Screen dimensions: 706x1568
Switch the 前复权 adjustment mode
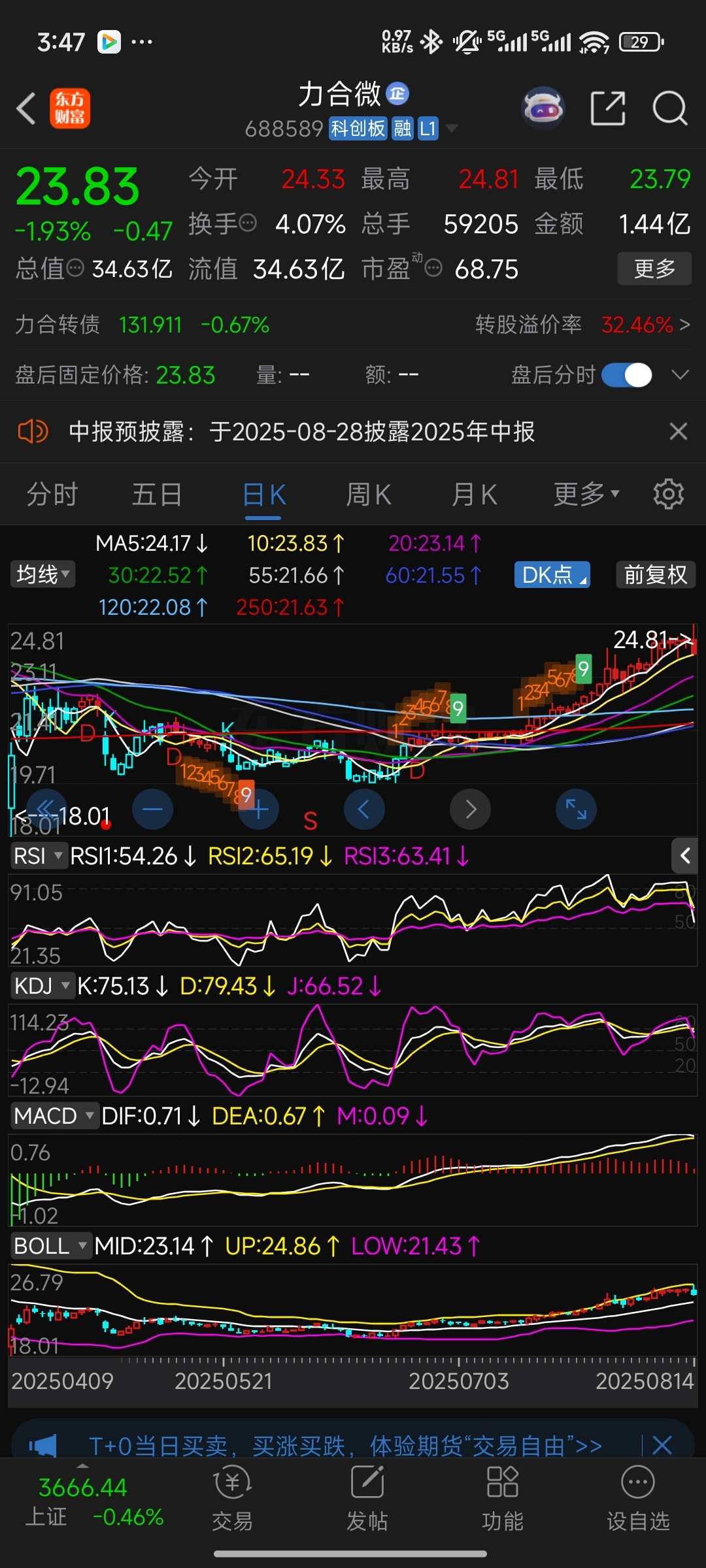[x=656, y=575]
